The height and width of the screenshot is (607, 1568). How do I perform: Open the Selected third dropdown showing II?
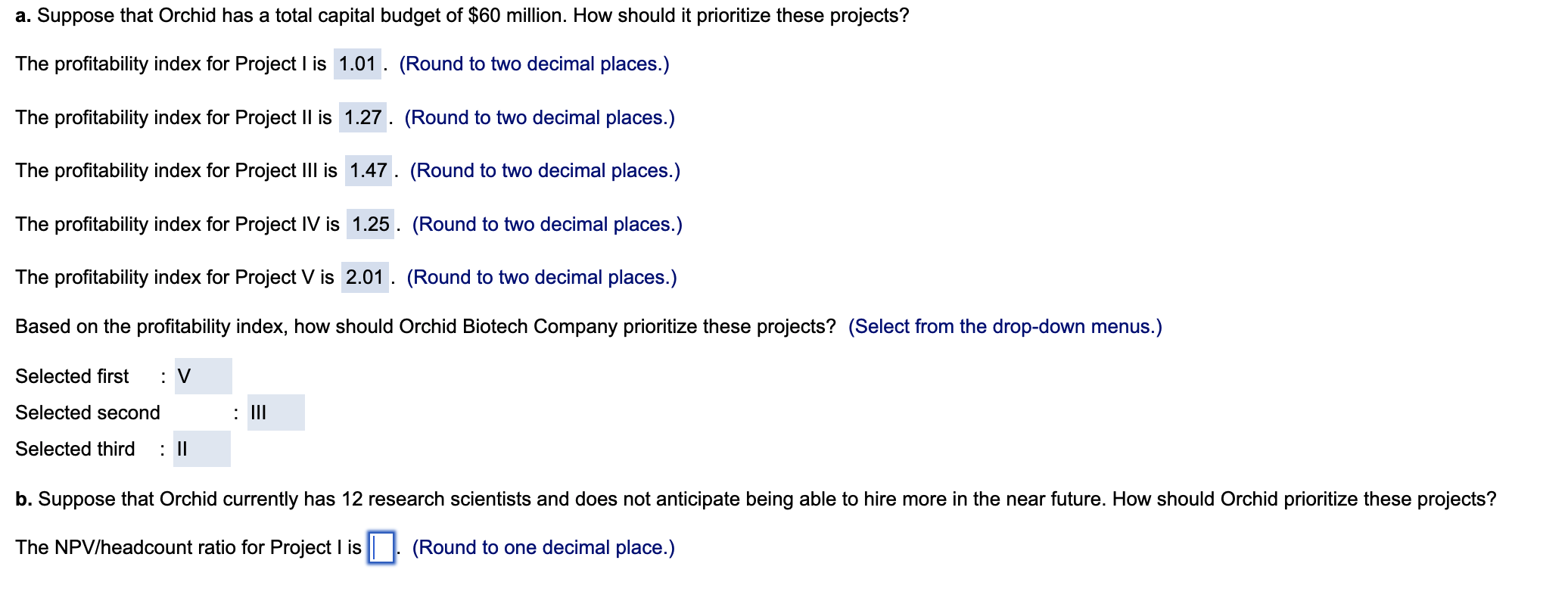(x=201, y=449)
